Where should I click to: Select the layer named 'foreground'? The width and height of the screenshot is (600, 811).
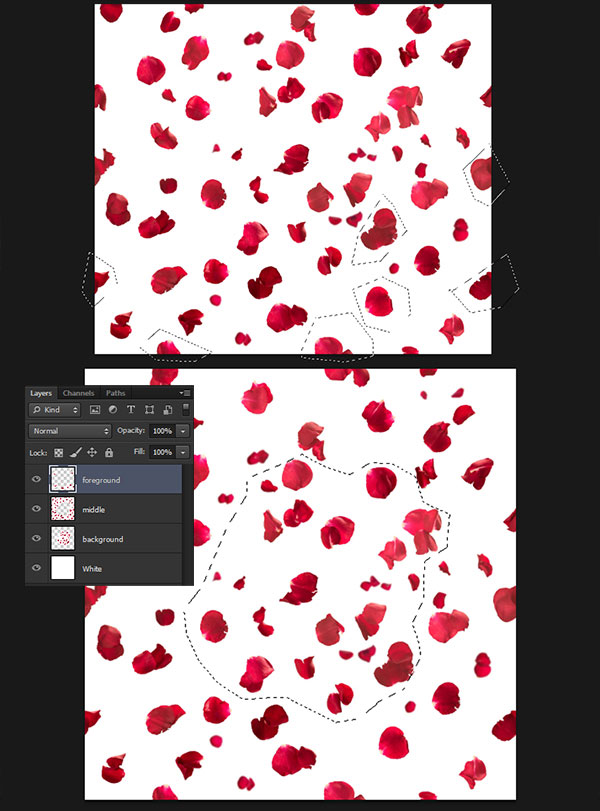[101, 480]
